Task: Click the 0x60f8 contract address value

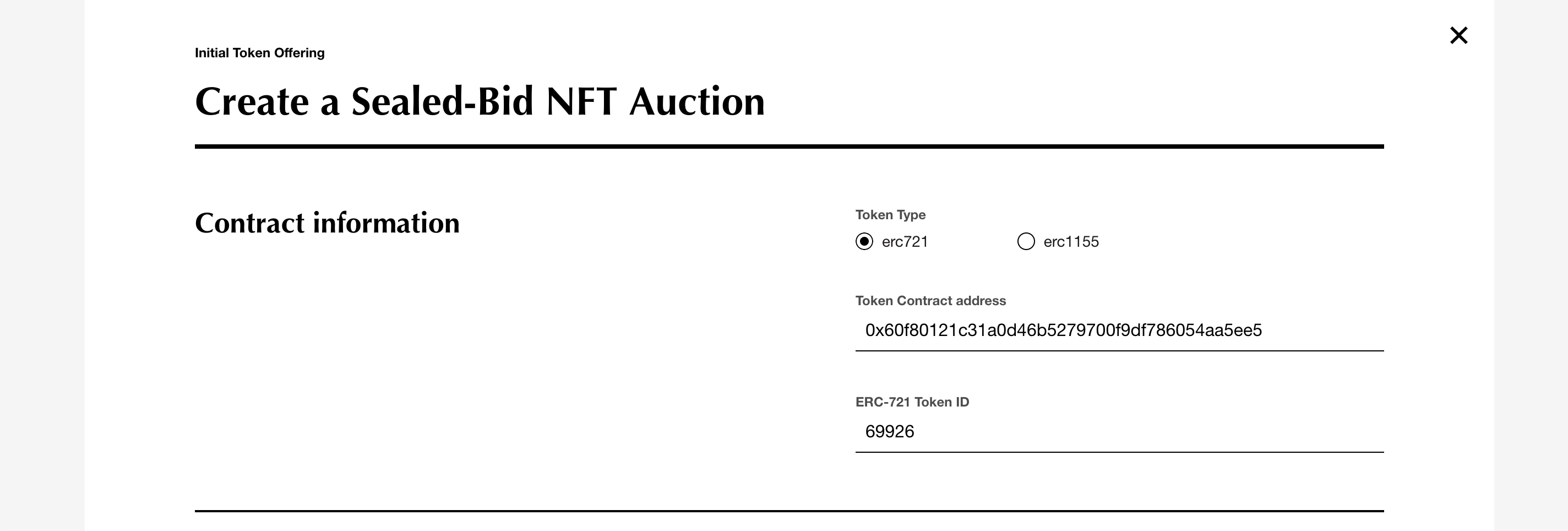Action: pyautogui.click(x=1063, y=330)
